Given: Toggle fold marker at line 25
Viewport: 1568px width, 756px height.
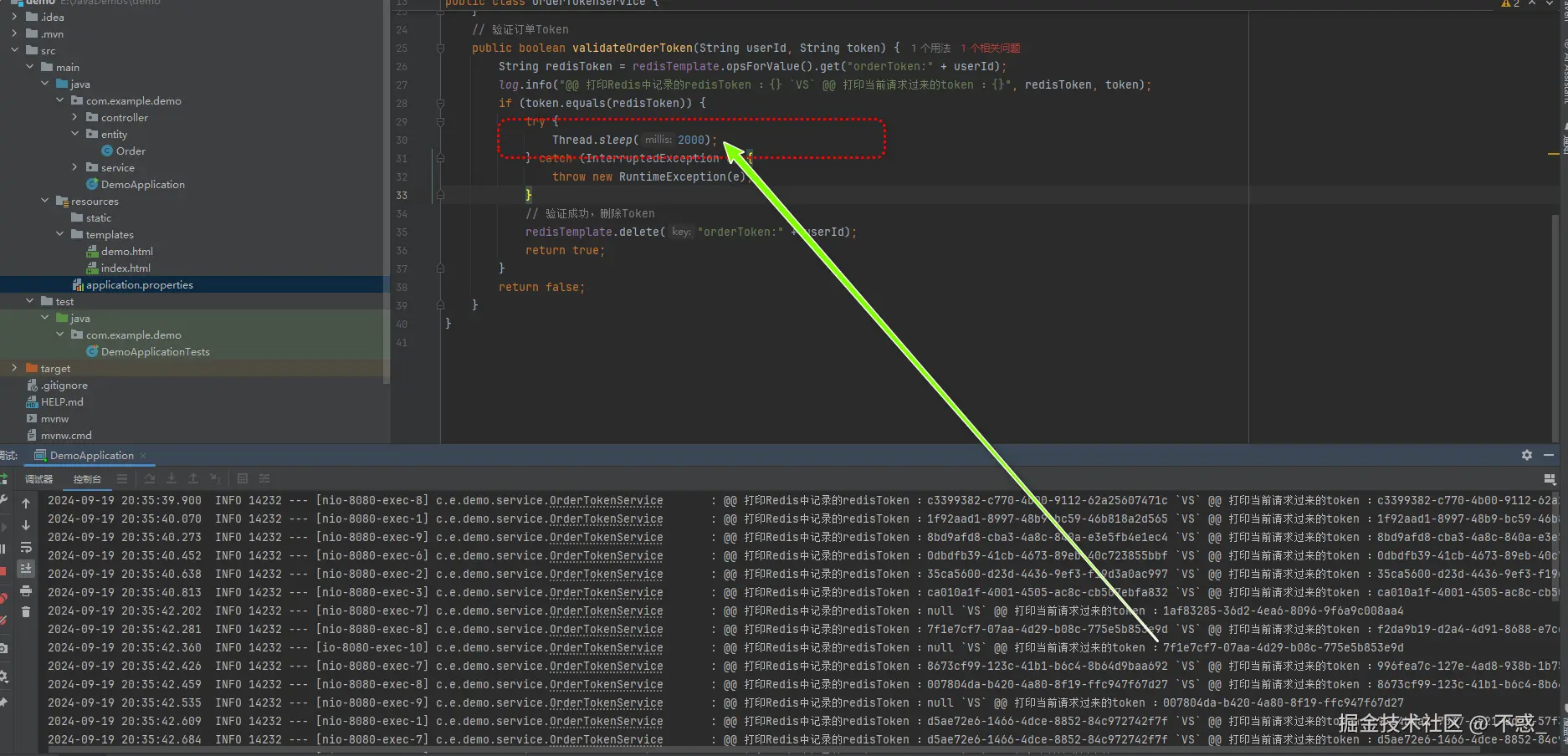Looking at the screenshot, I should [440, 49].
